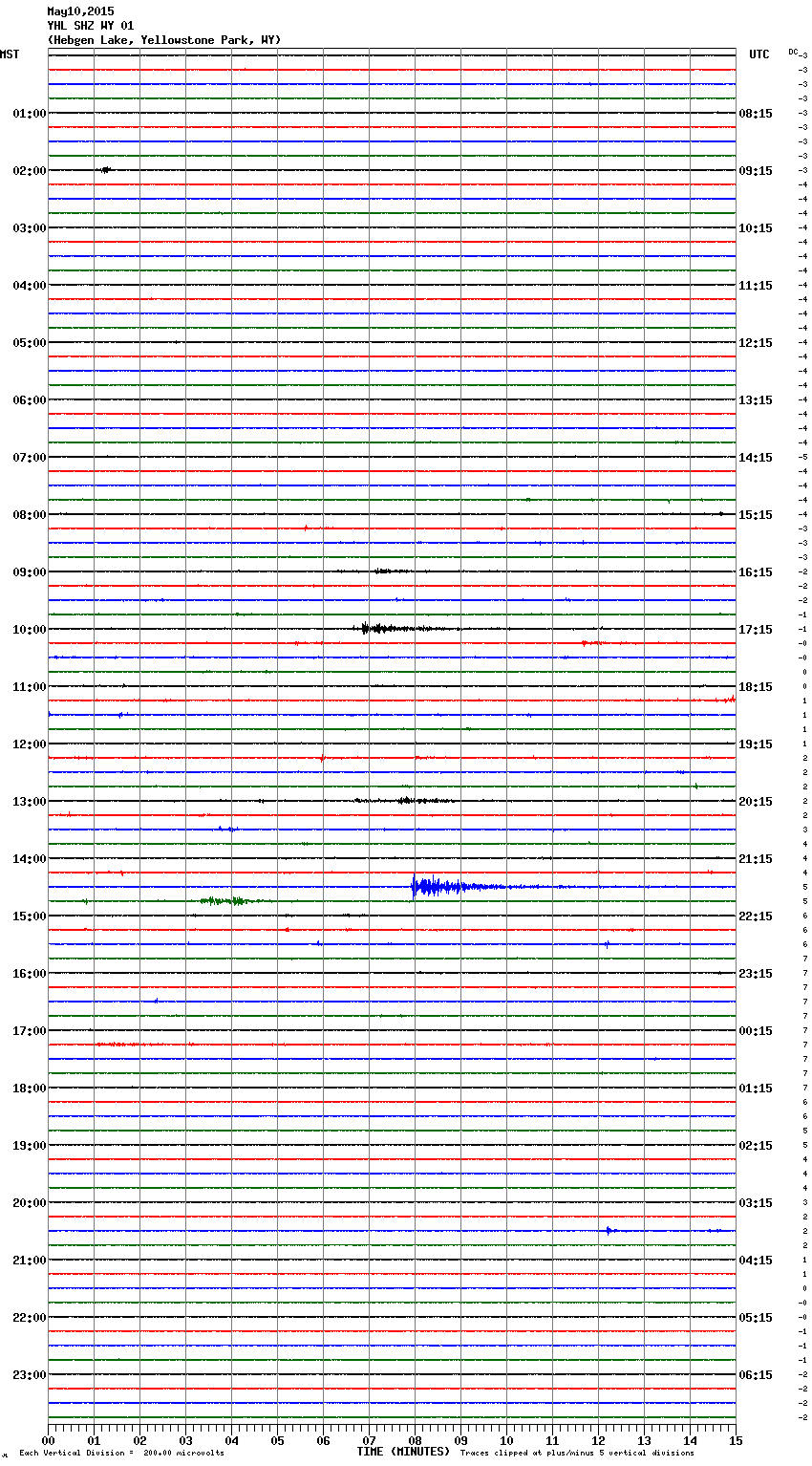
Task: Select the 10:00 MST time label
Action: point(30,630)
